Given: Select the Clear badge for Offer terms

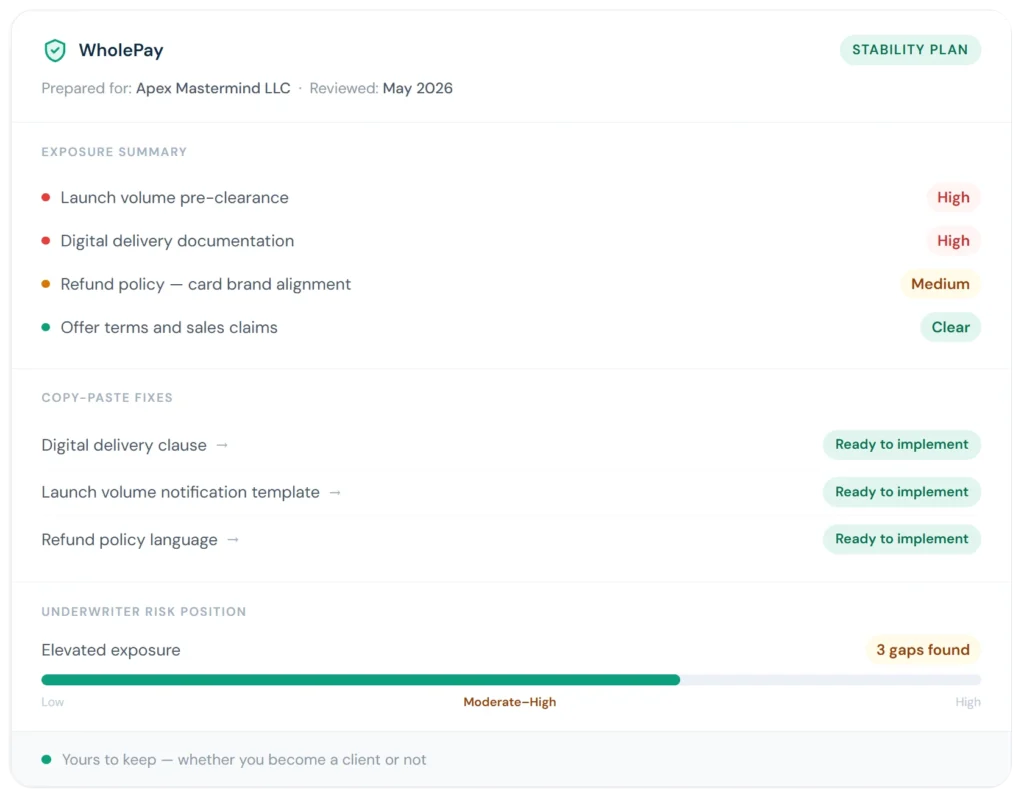Looking at the screenshot, I should click(950, 327).
